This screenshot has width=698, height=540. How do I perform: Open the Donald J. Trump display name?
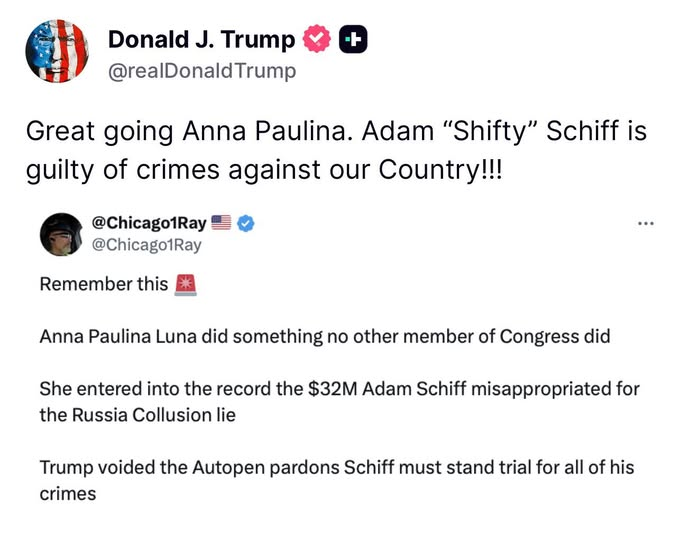coord(201,40)
